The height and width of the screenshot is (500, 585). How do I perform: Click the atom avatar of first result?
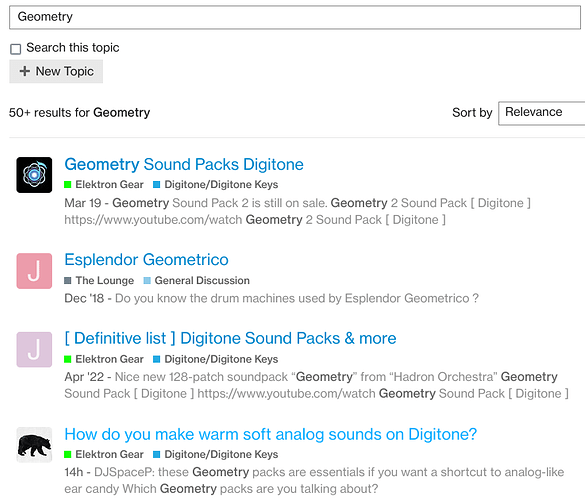pos(34,175)
